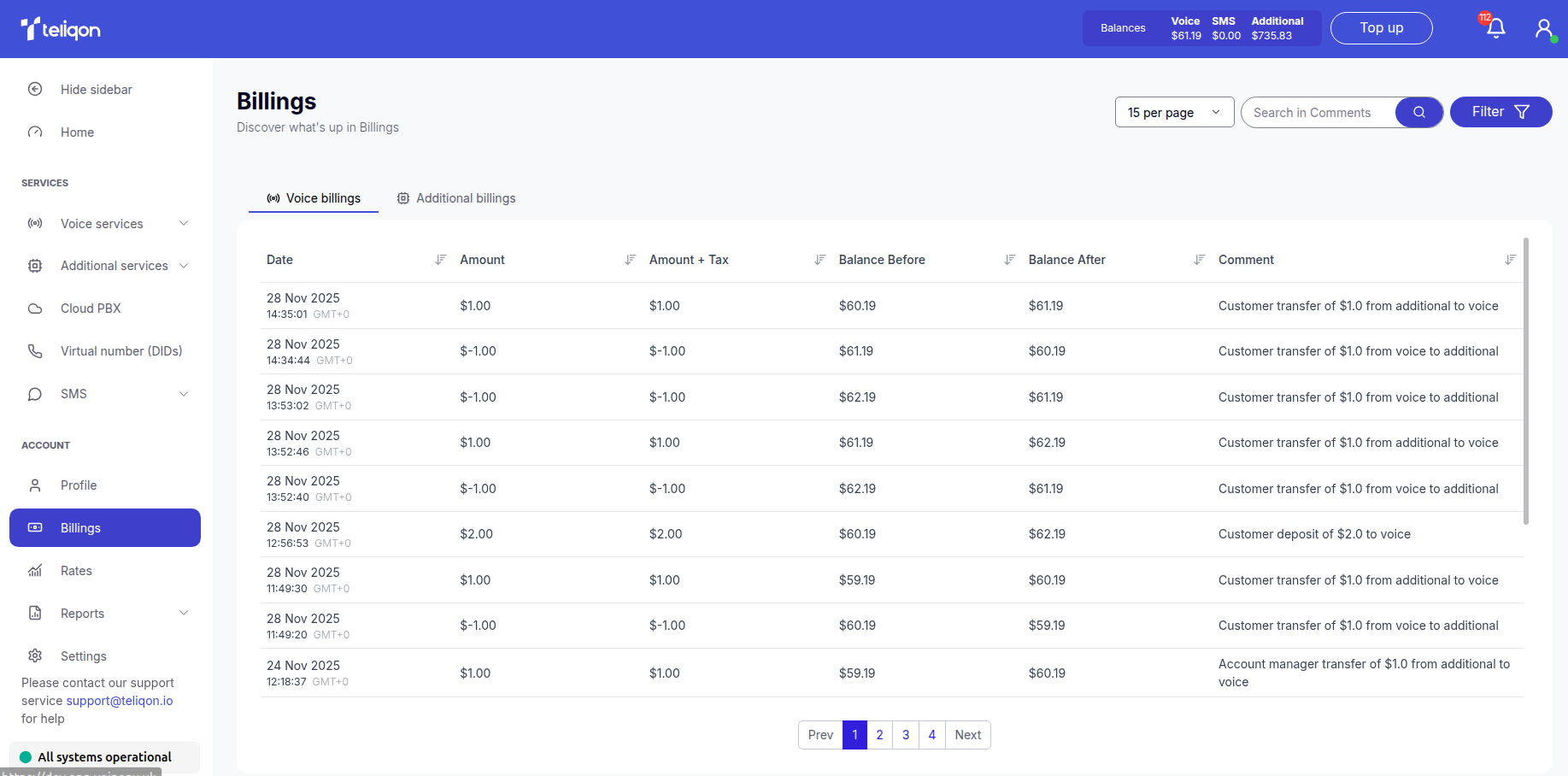
Task: Click the Hide sidebar arrow icon
Action: (35, 90)
